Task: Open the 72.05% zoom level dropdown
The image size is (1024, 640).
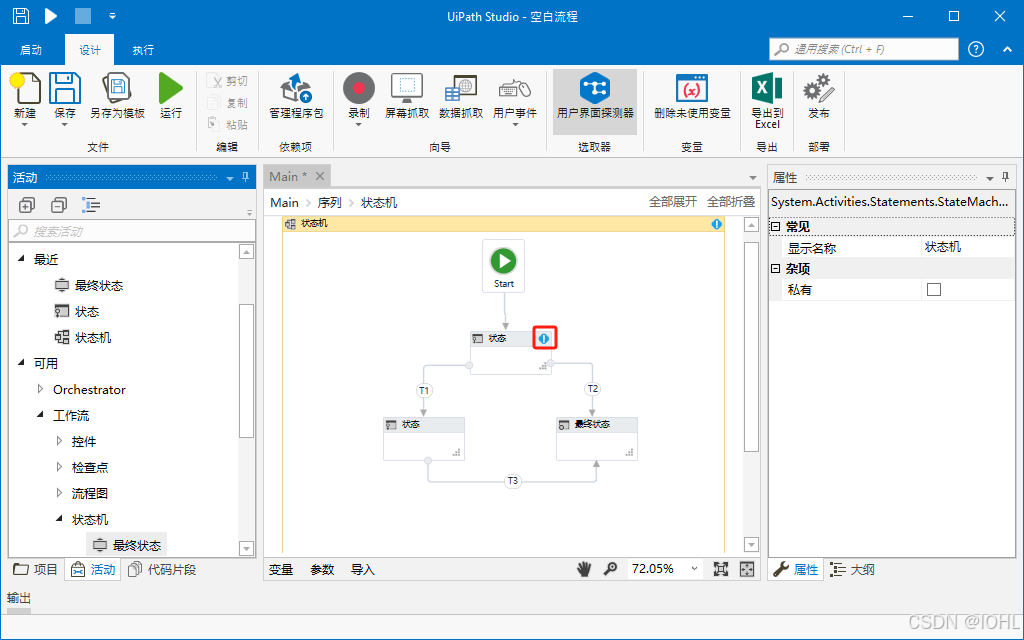Action: pos(694,569)
